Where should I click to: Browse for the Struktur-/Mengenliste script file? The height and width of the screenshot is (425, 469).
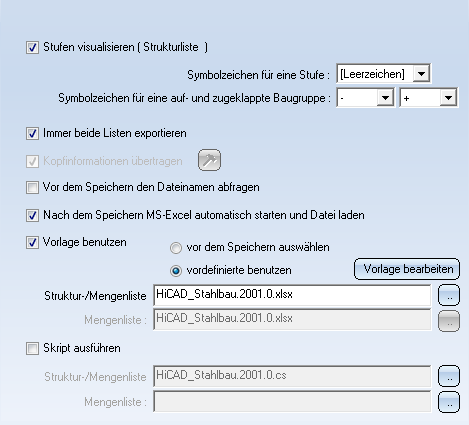click(449, 376)
